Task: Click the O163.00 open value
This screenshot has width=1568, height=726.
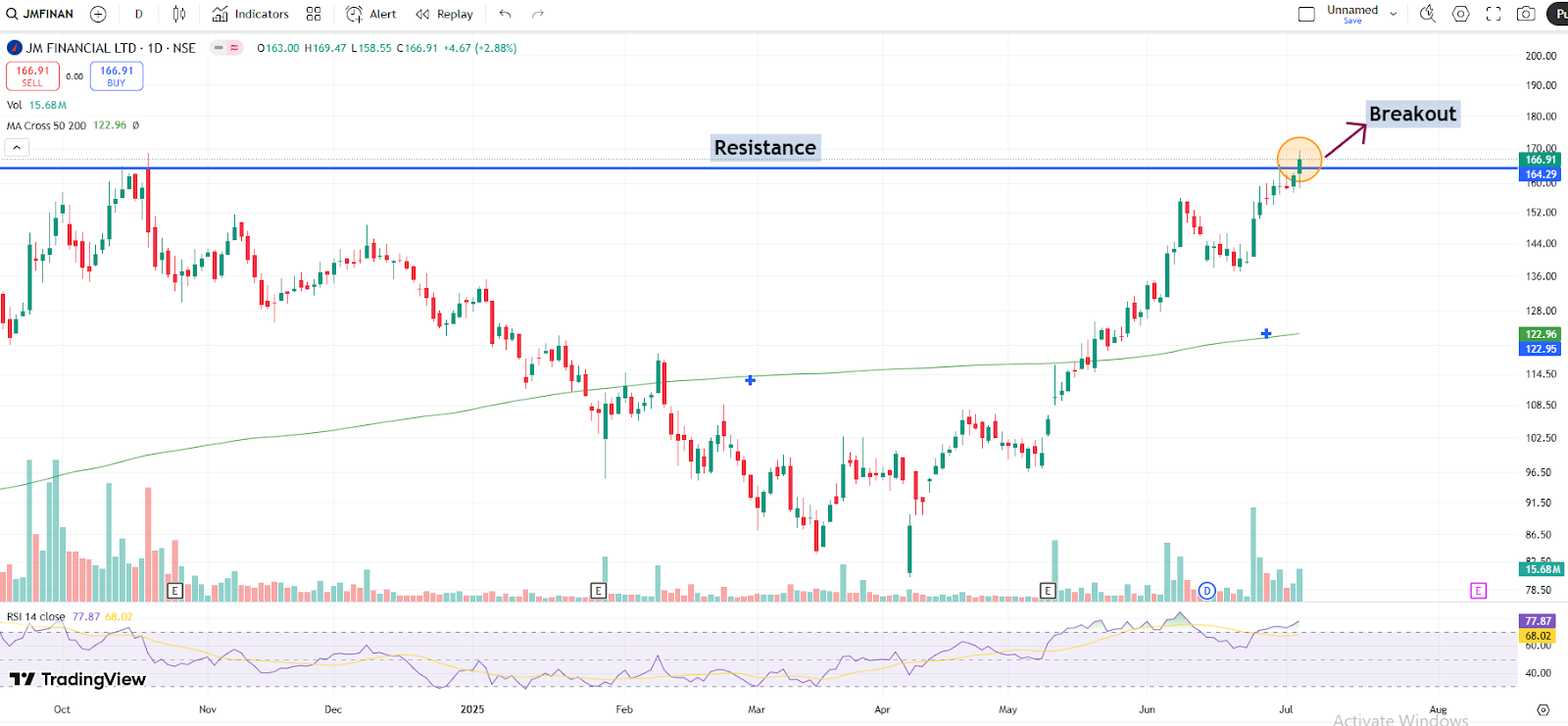Action: 278,48
